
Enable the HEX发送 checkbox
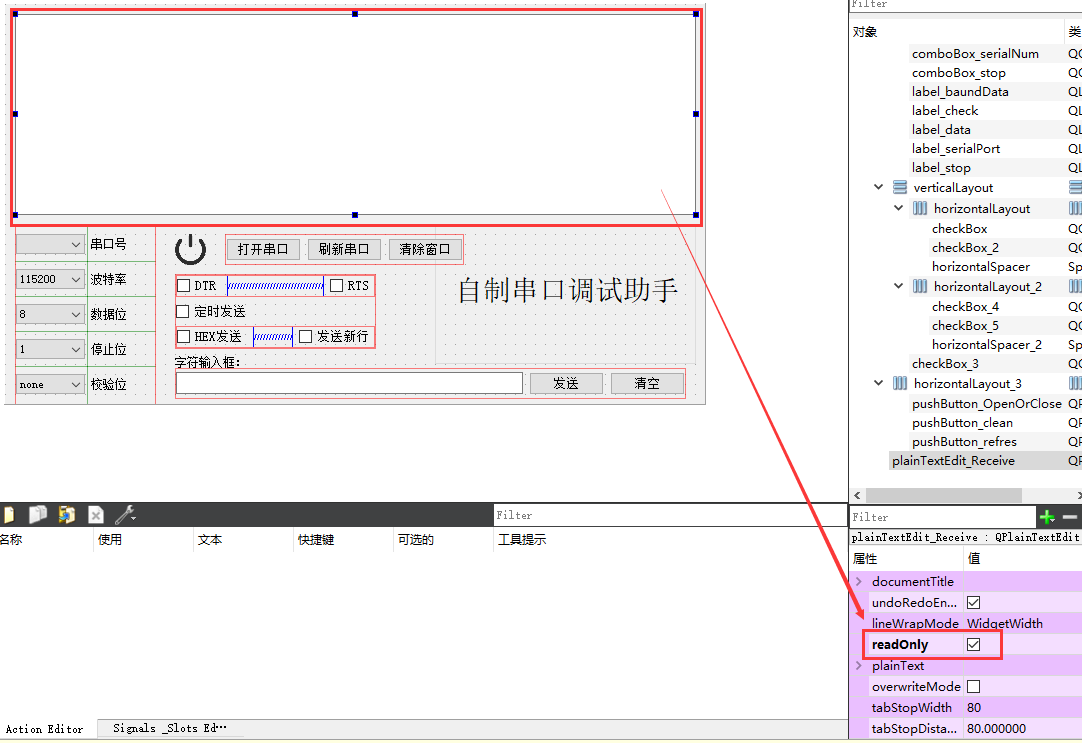click(184, 337)
